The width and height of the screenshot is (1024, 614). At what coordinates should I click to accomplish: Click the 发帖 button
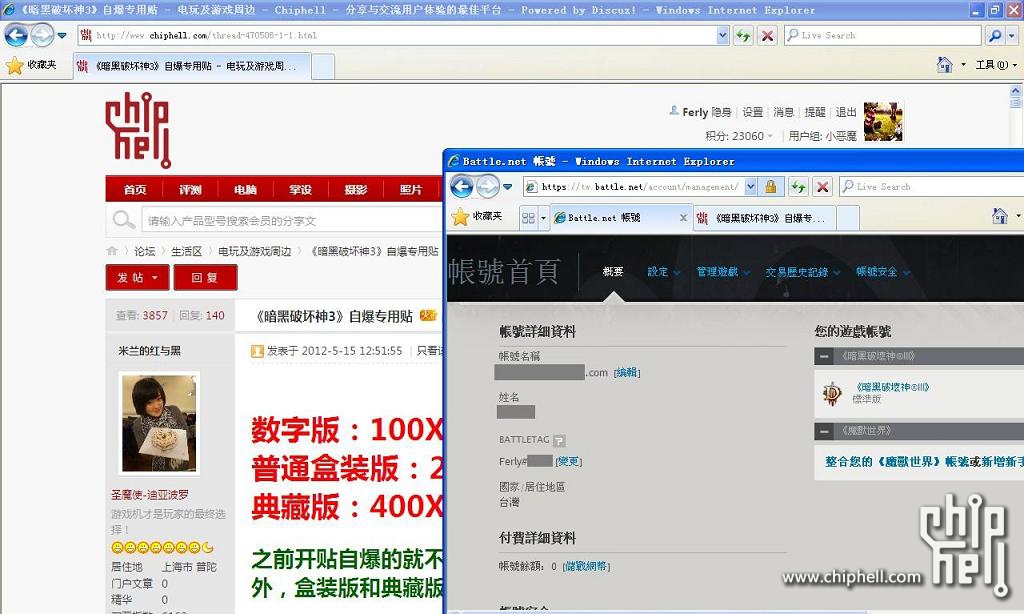pyautogui.click(x=138, y=278)
